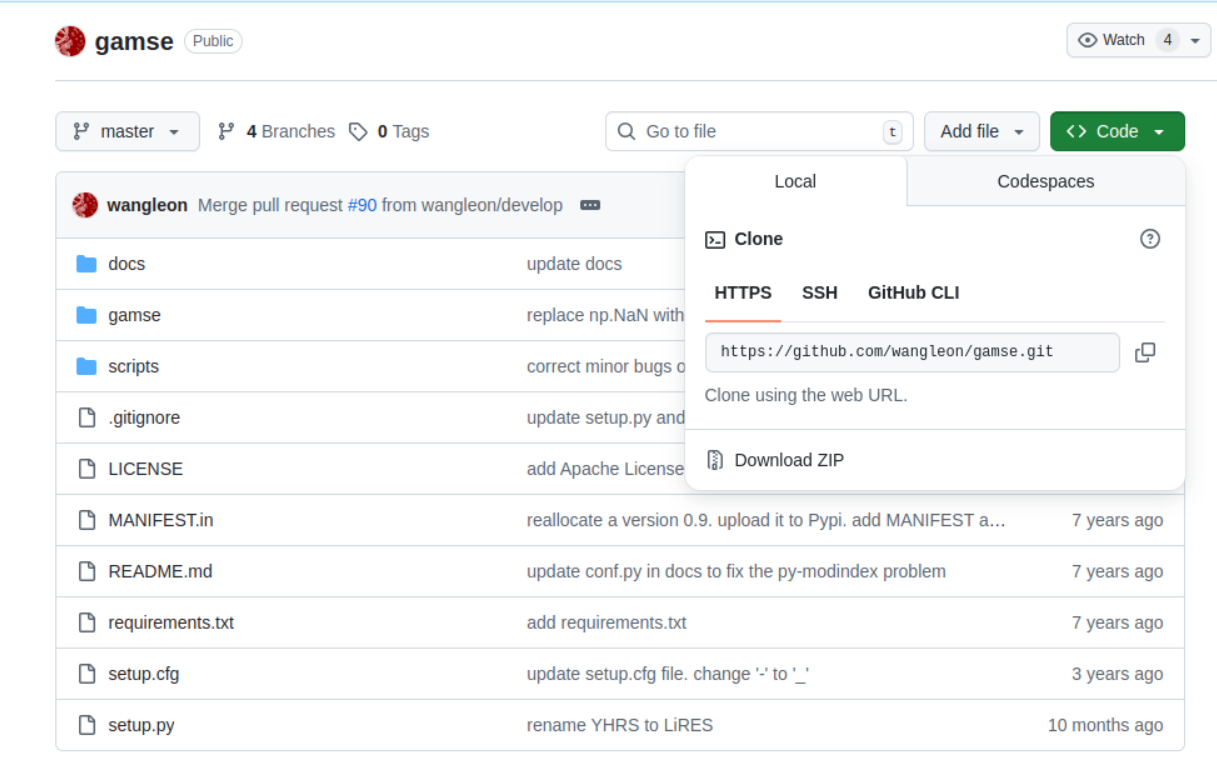Toggle the green Code dropdown button

coord(1117,131)
